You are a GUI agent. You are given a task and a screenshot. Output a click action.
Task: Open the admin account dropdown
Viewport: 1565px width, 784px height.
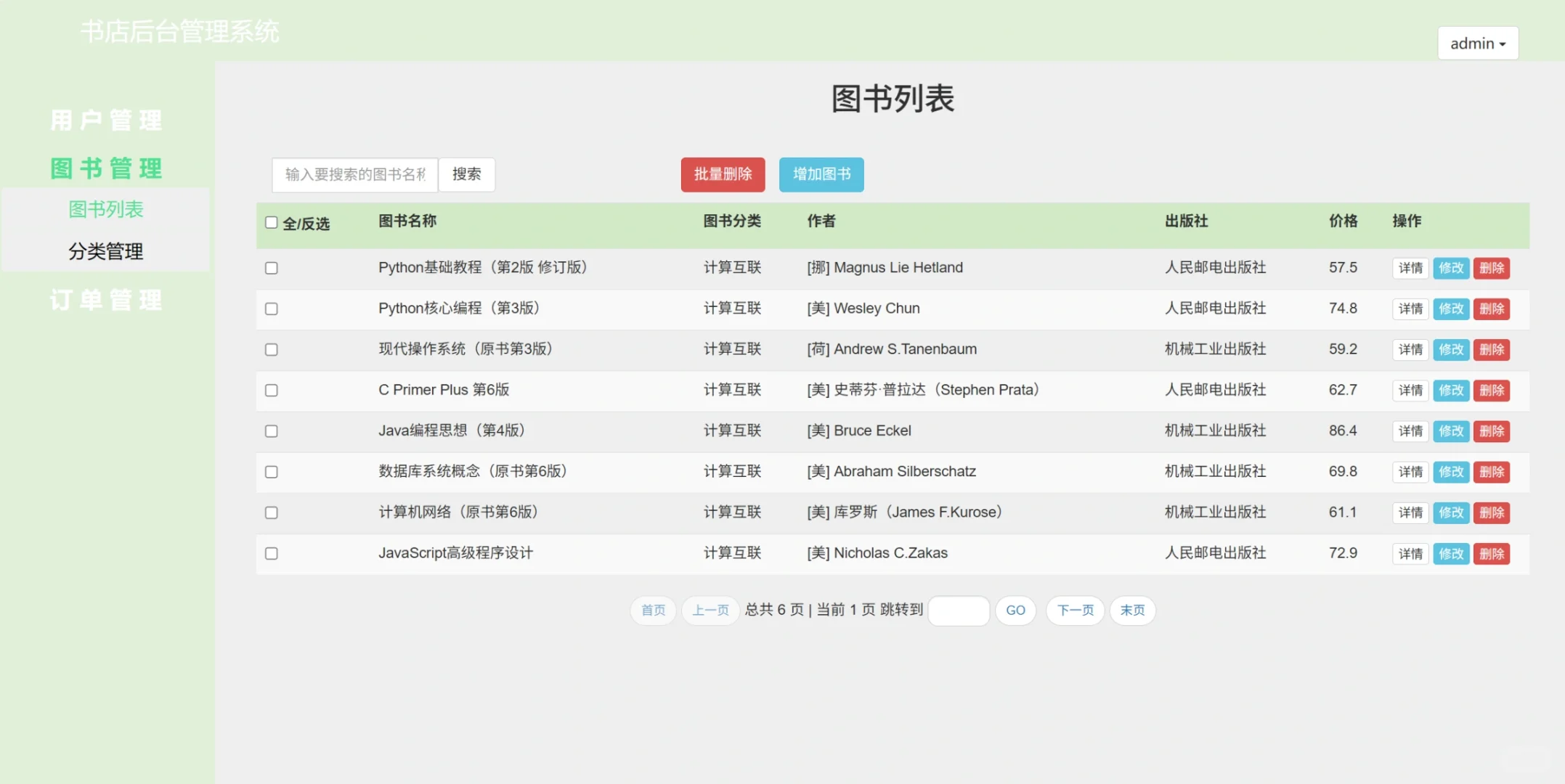click(x=1477, y=43)
